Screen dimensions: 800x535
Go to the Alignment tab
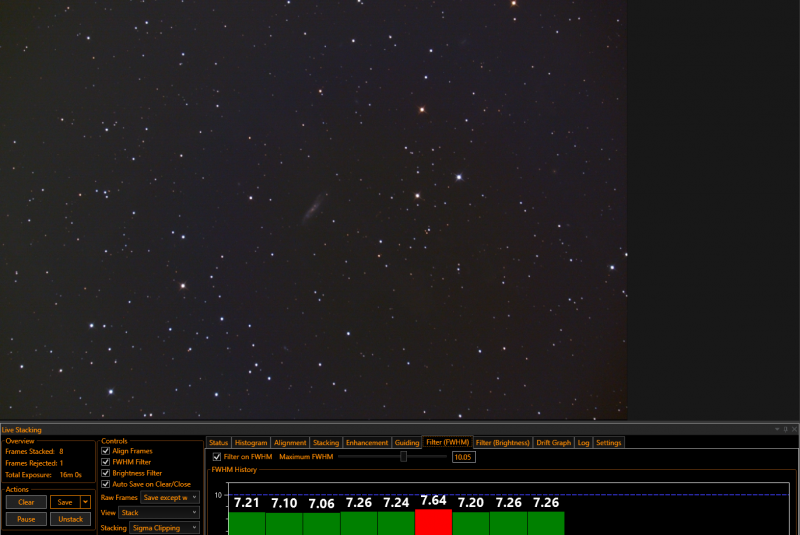pyautogui.click(x=290, y=443)
